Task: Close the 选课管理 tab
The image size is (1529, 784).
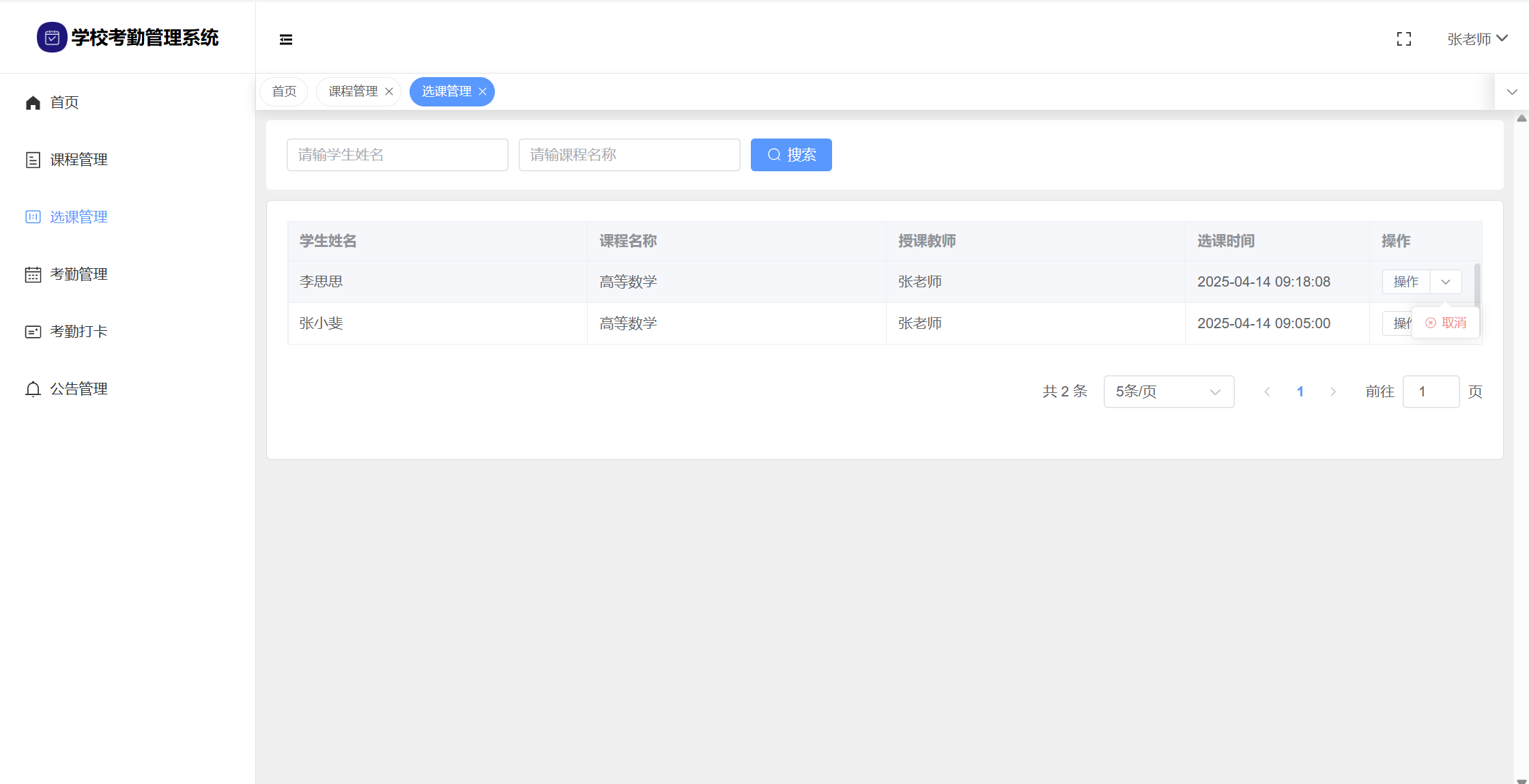Action: point(483,91)
